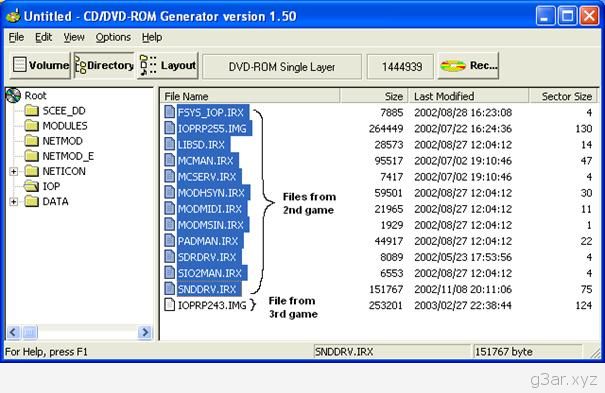Click the 264449 size value
The image size is (605, 393).
tap(386, 128)
